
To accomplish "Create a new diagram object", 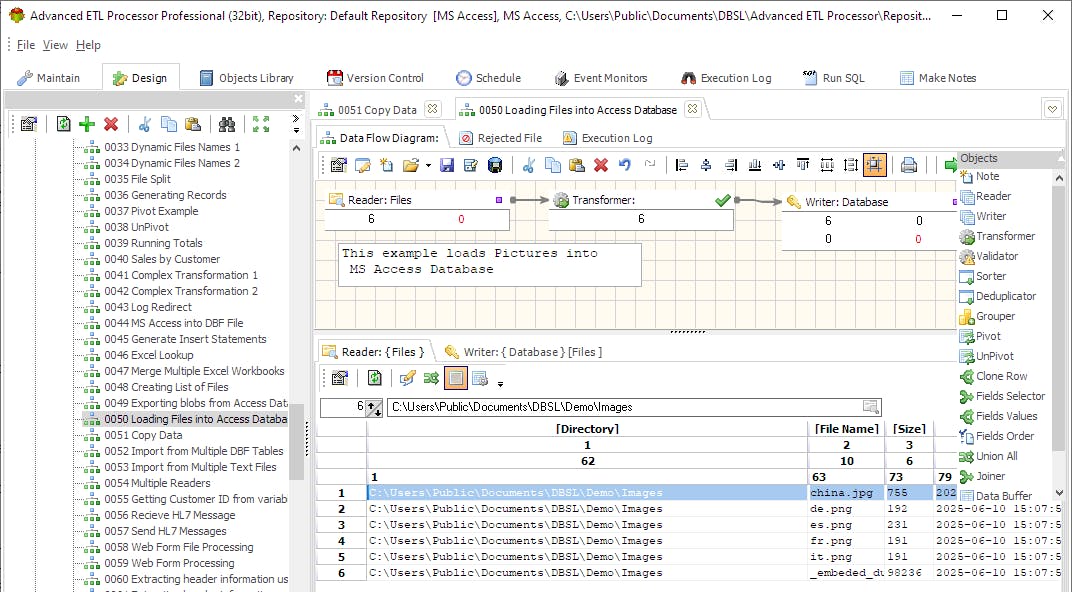I will [x=386, y=165].
